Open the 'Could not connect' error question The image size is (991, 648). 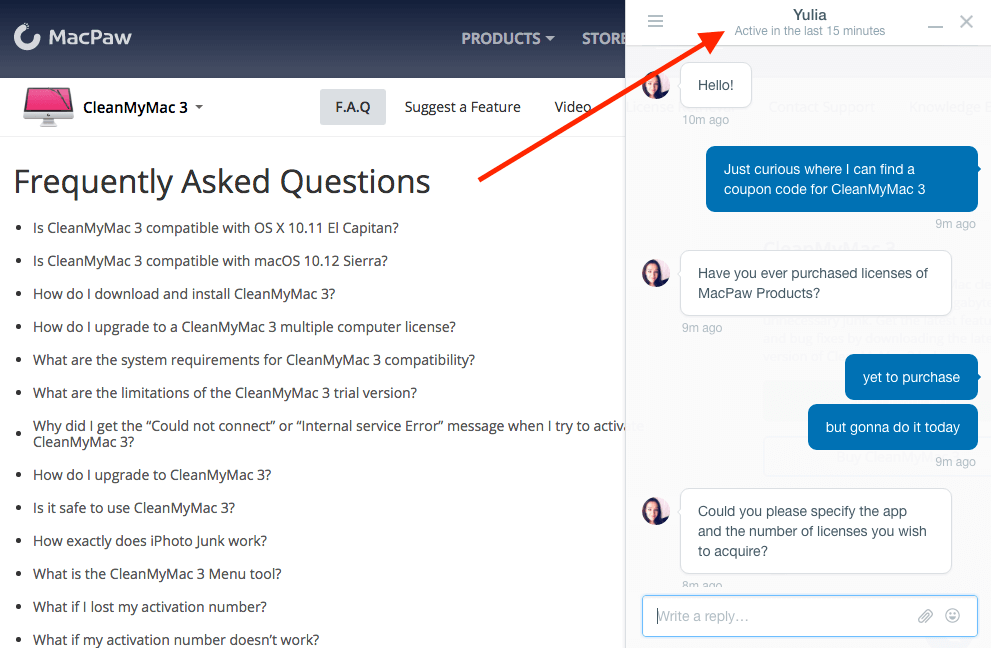pos(329,434)
